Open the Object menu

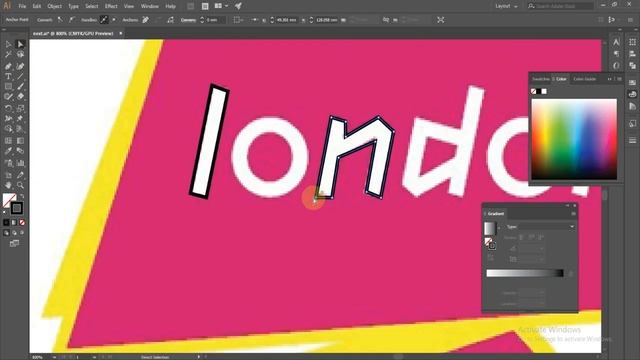pos(54,6)
